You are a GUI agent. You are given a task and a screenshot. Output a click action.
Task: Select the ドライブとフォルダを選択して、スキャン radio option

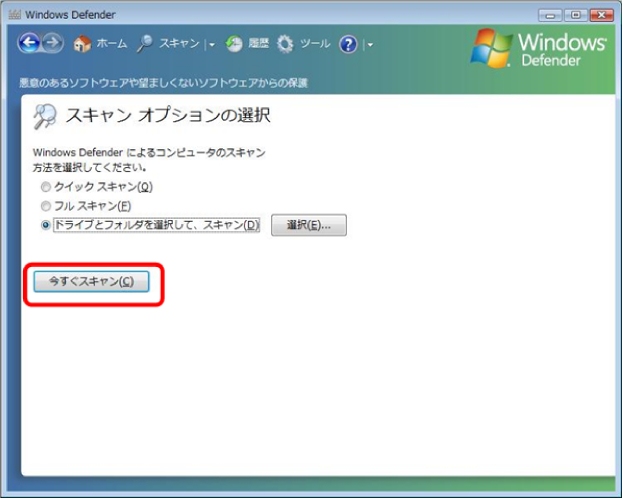46,226
